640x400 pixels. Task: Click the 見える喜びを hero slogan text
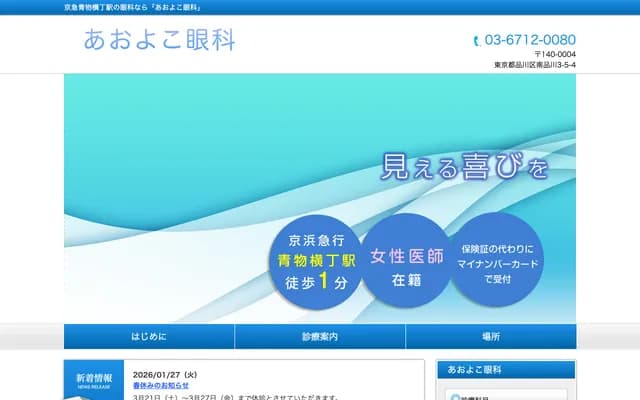465,166
